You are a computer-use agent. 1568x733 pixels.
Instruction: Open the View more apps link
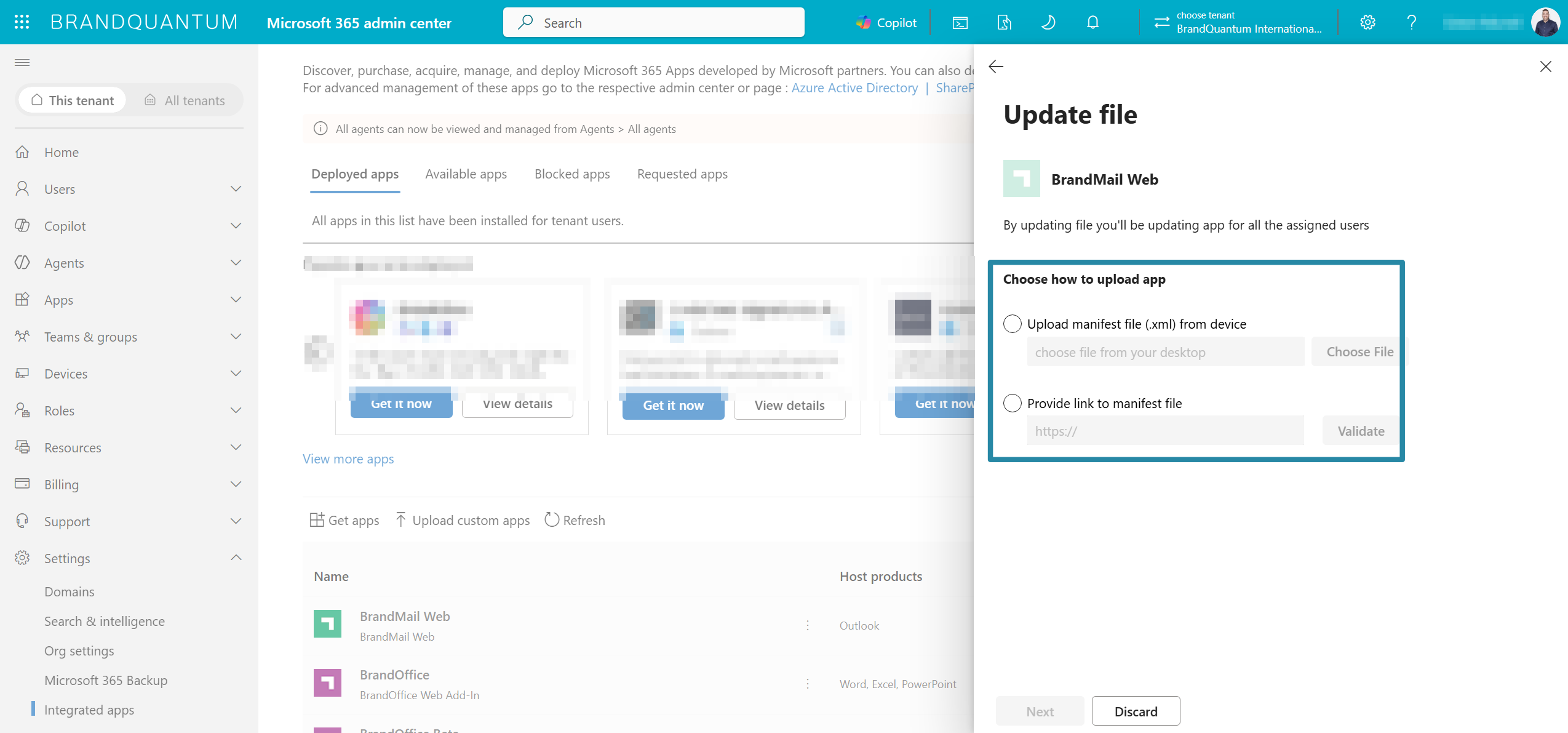(x=348, y=459)
